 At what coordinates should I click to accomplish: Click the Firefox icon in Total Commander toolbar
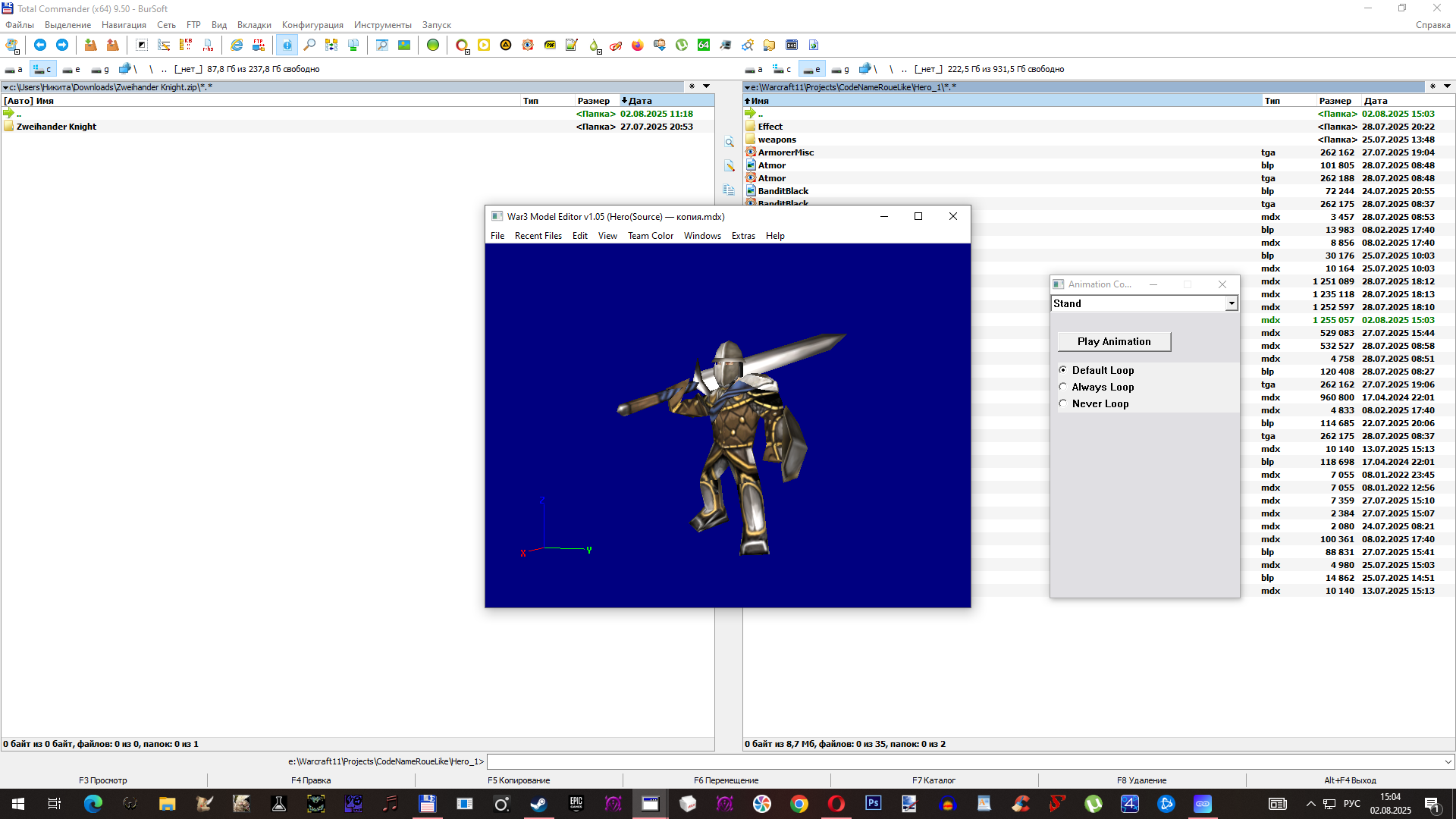click(638, 45)
